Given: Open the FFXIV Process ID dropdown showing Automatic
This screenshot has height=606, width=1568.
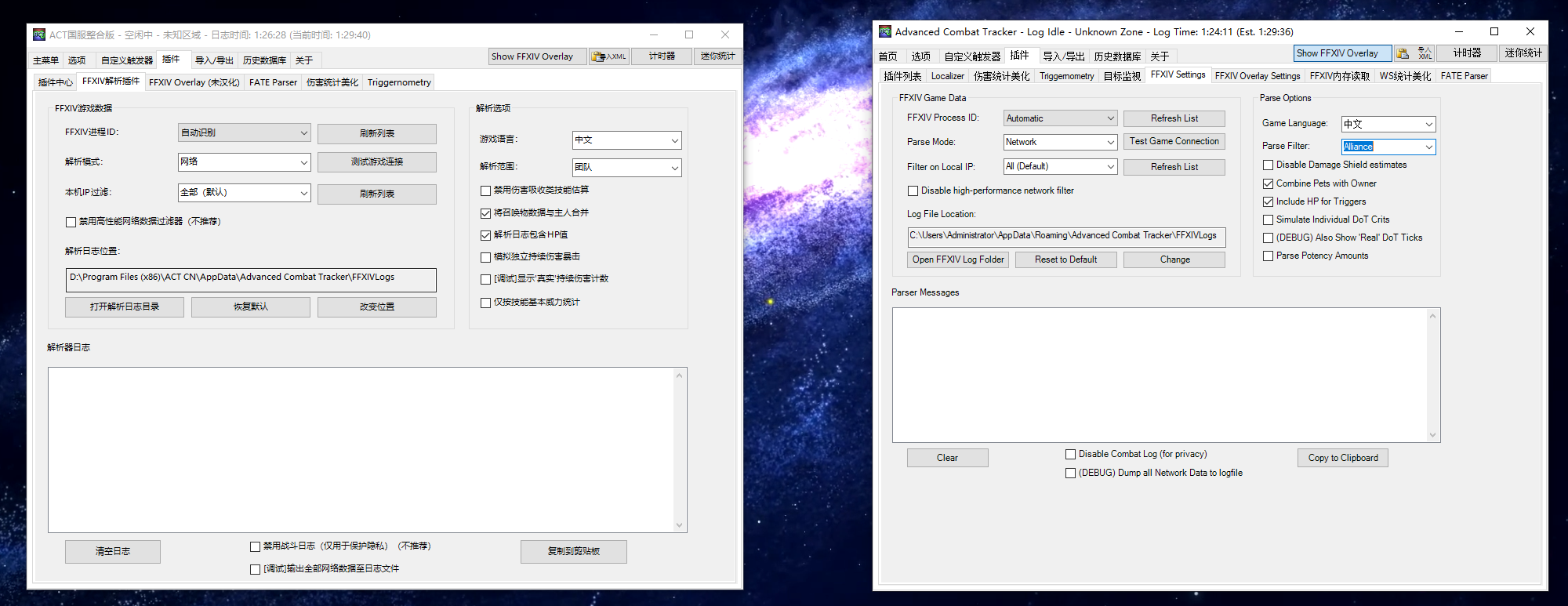Looking at the screenshot, I should [x=1060, y=118].
